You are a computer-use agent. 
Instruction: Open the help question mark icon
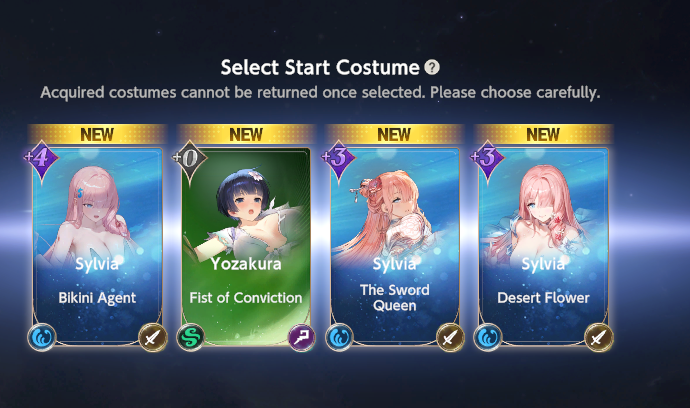coord(432,67)
